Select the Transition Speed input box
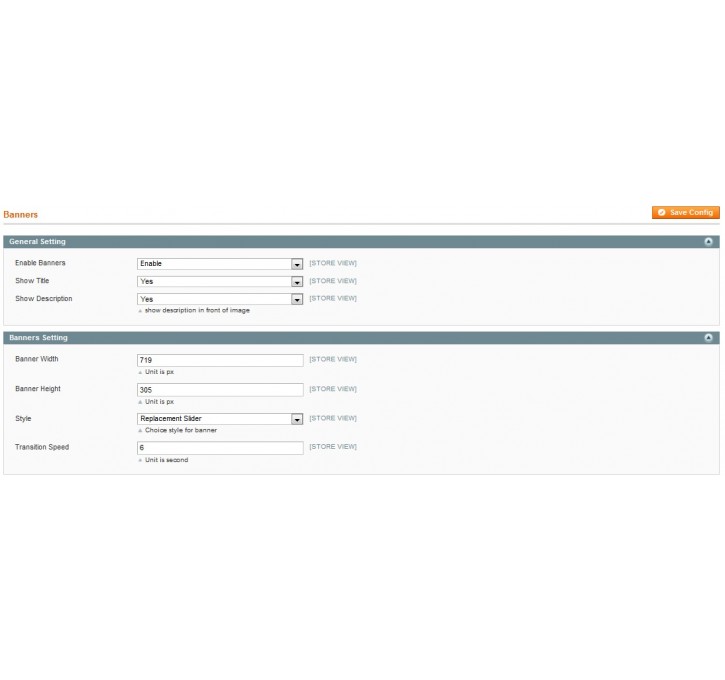Viewport: 725px width, 680px height. tap(219, 449)
